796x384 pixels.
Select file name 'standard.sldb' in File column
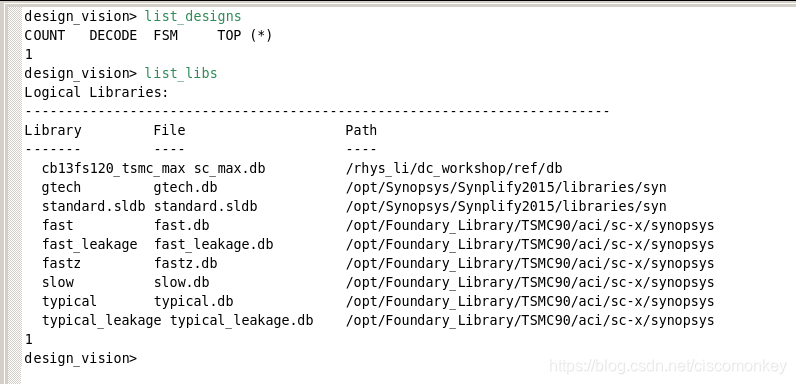[206, 207]
